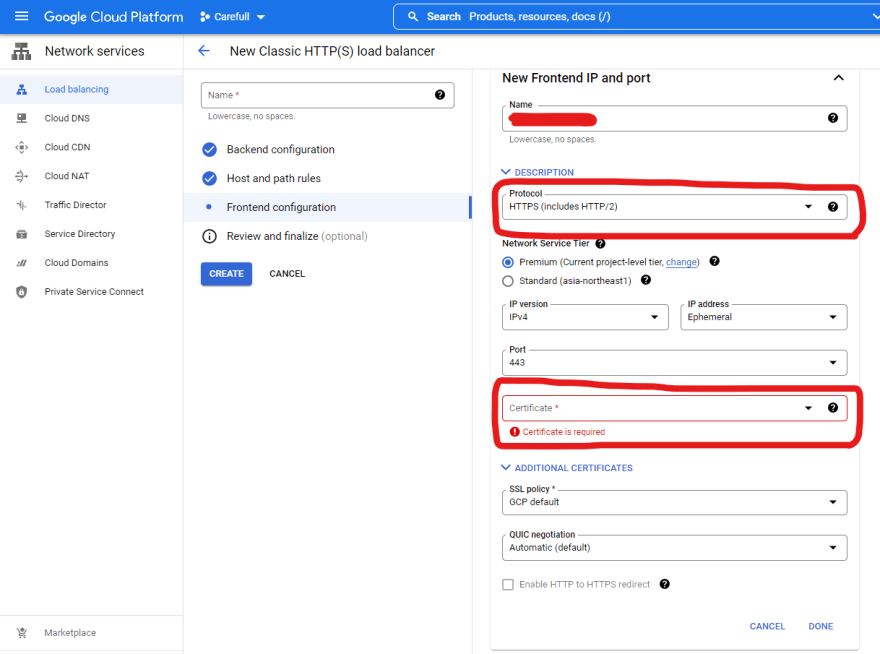Go to Frontend configuration step
The image size is (880, 654).
327,207
